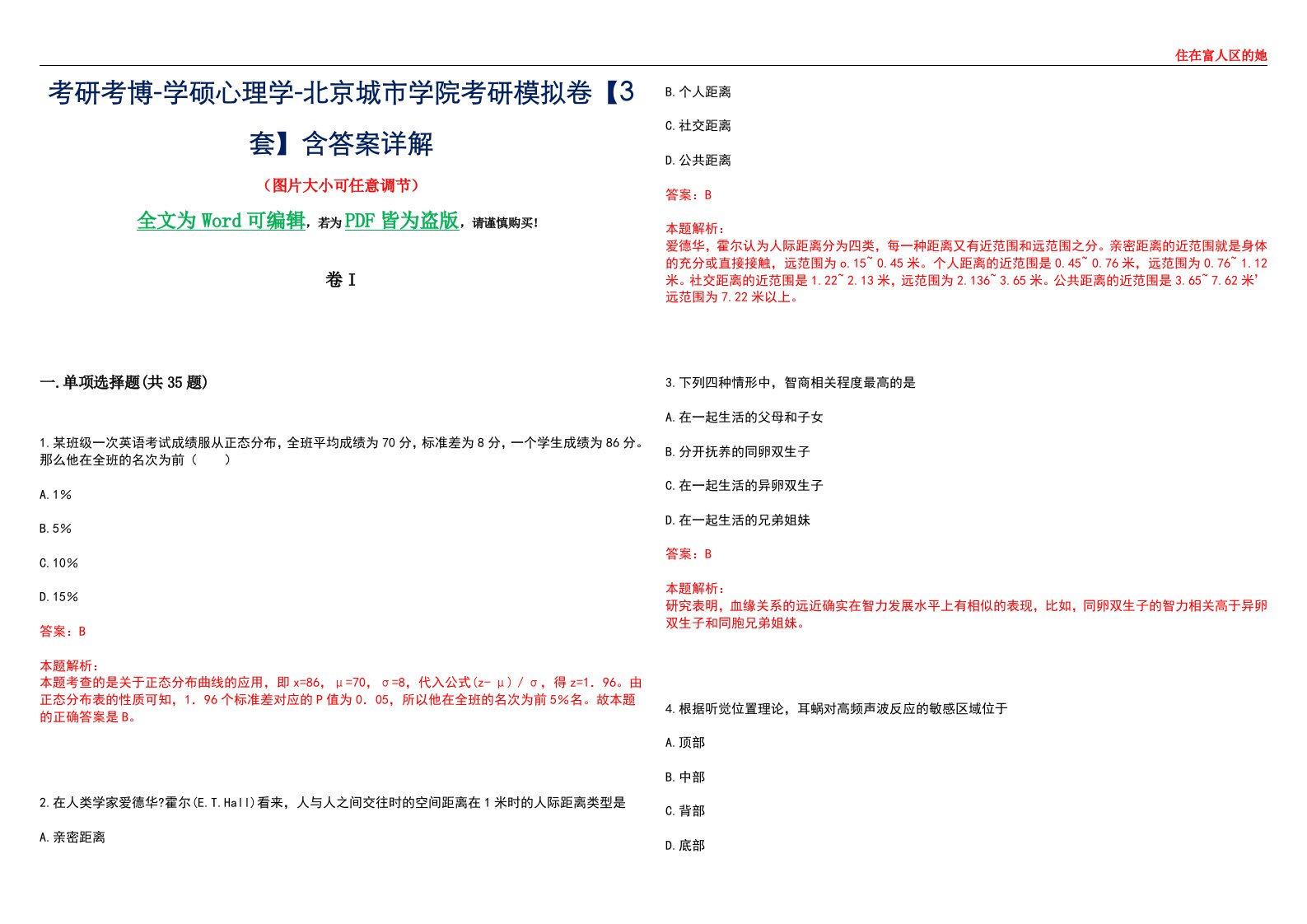The height and width of the screenshot is (924, 1307).
Task: Select option B. 中部
Action: click(x=684, y=777)
